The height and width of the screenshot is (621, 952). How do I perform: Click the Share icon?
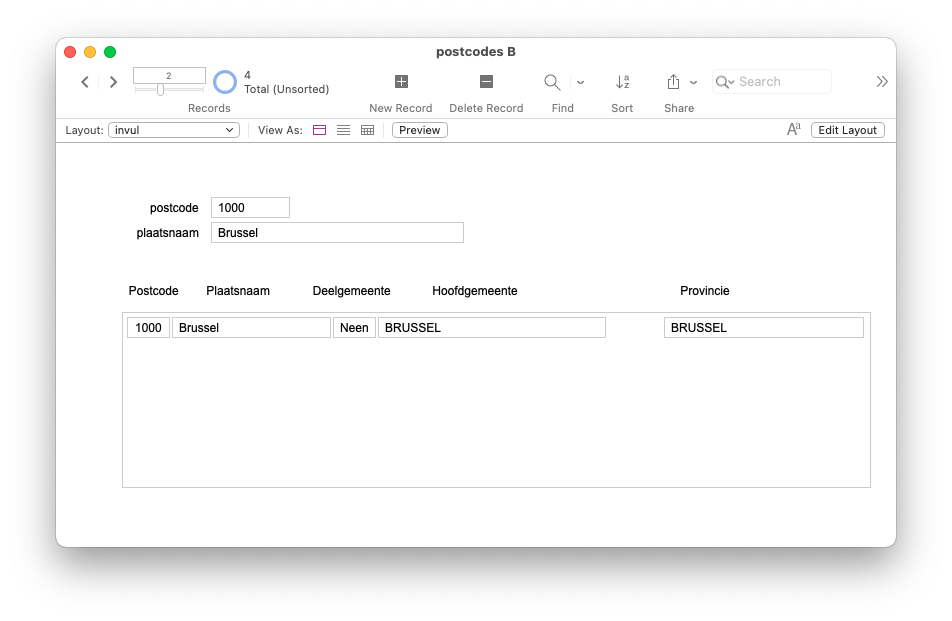673,82
